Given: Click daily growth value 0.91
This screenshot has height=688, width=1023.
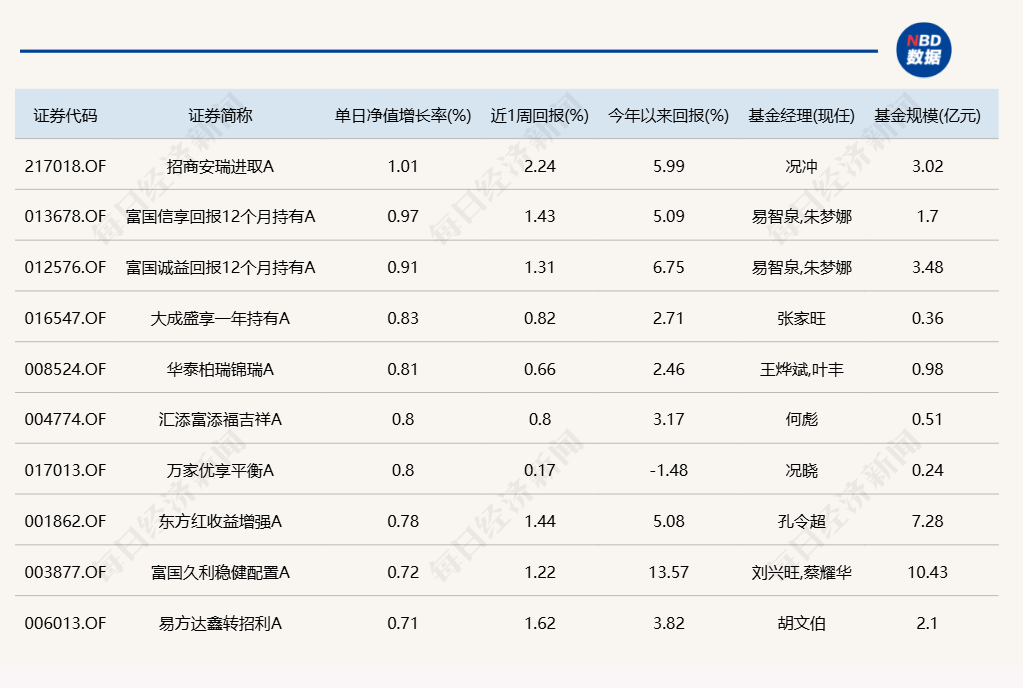Looking at the screenshot, I should click(403, 267).
